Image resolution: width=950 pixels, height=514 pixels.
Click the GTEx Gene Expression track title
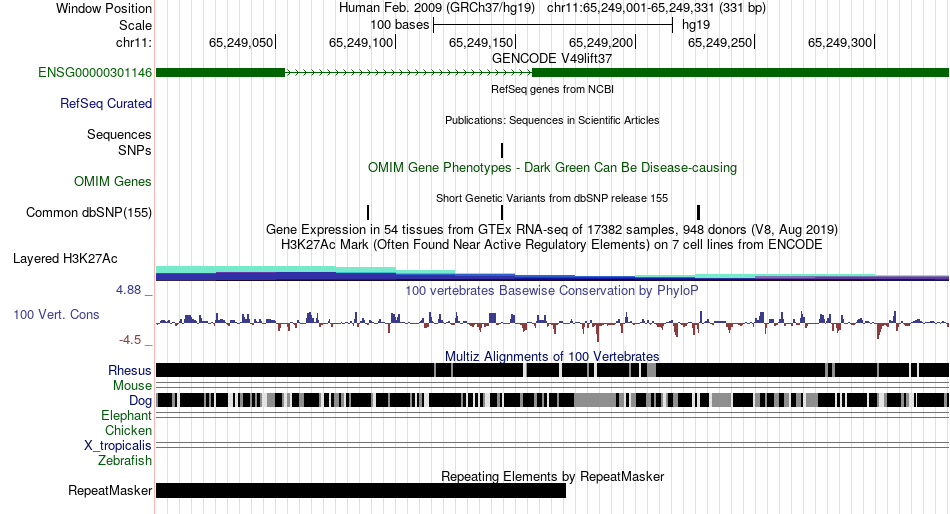click(x=552, y=230)
